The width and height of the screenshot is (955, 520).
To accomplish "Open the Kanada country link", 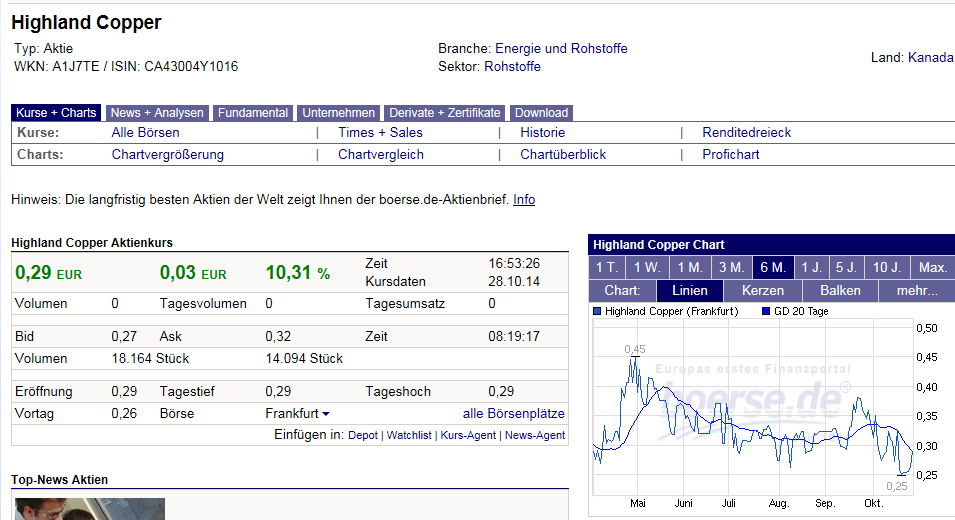I will [x=931, y=57].
